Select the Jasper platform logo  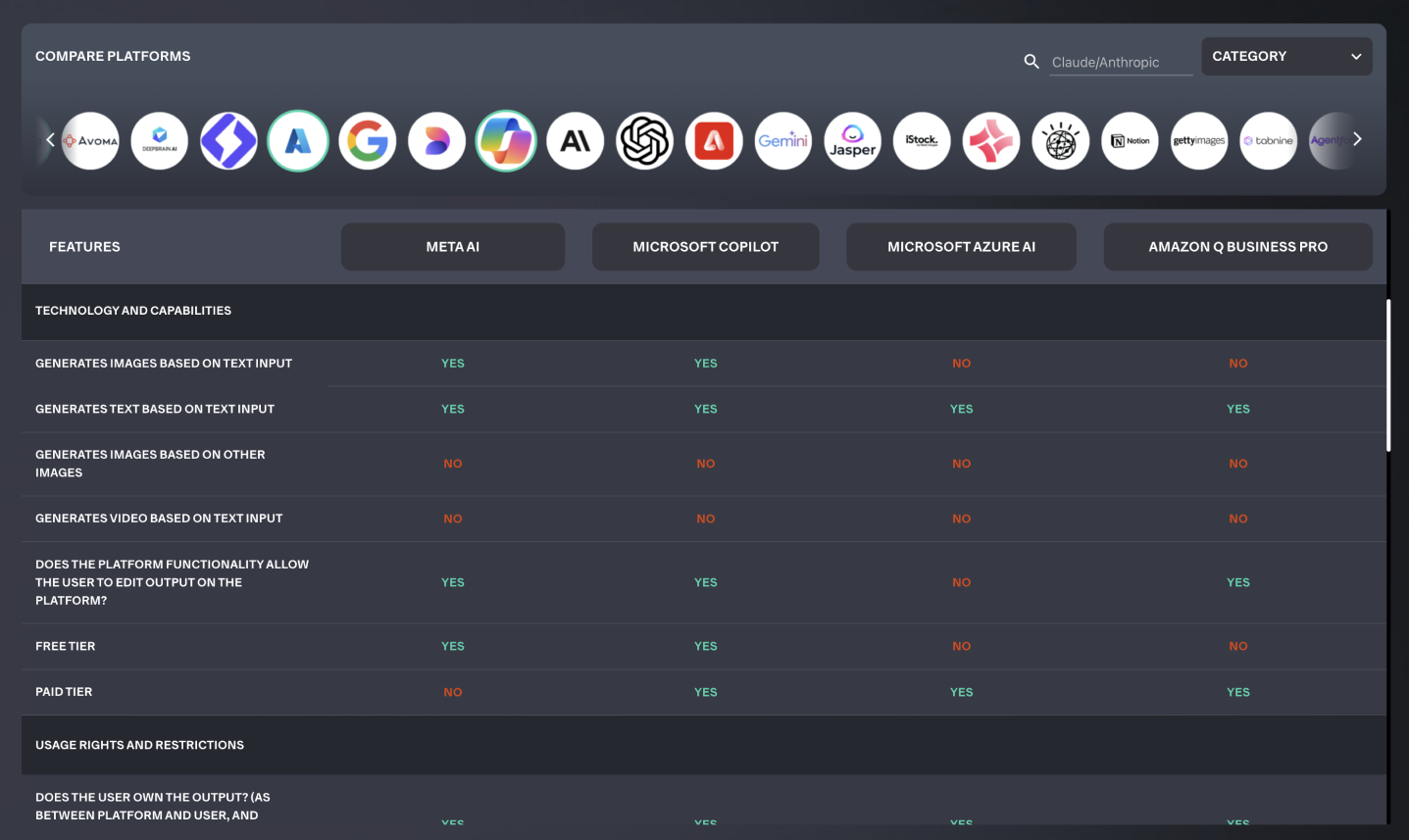coord(852,141)
